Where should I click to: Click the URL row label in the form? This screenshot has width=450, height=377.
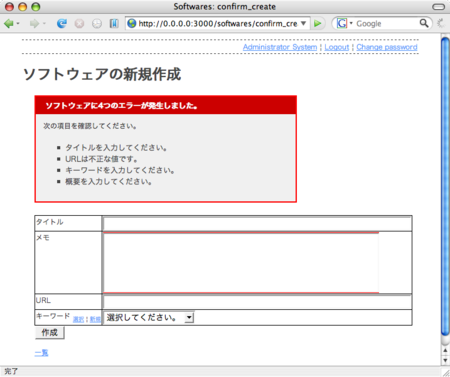tap(43, 300)
